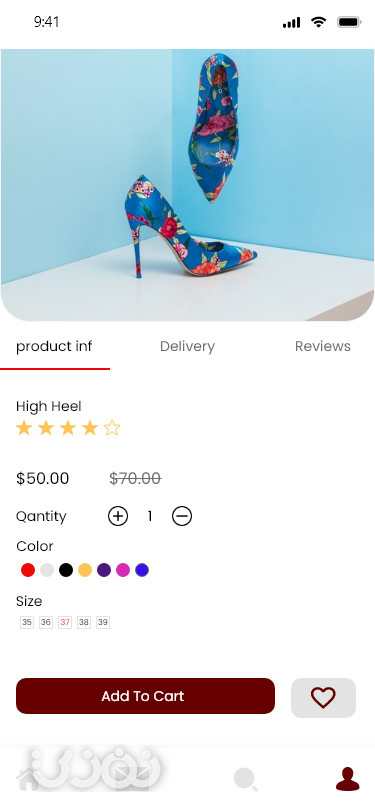
Task: Choose the black color swatch
Action: point(66,570)
